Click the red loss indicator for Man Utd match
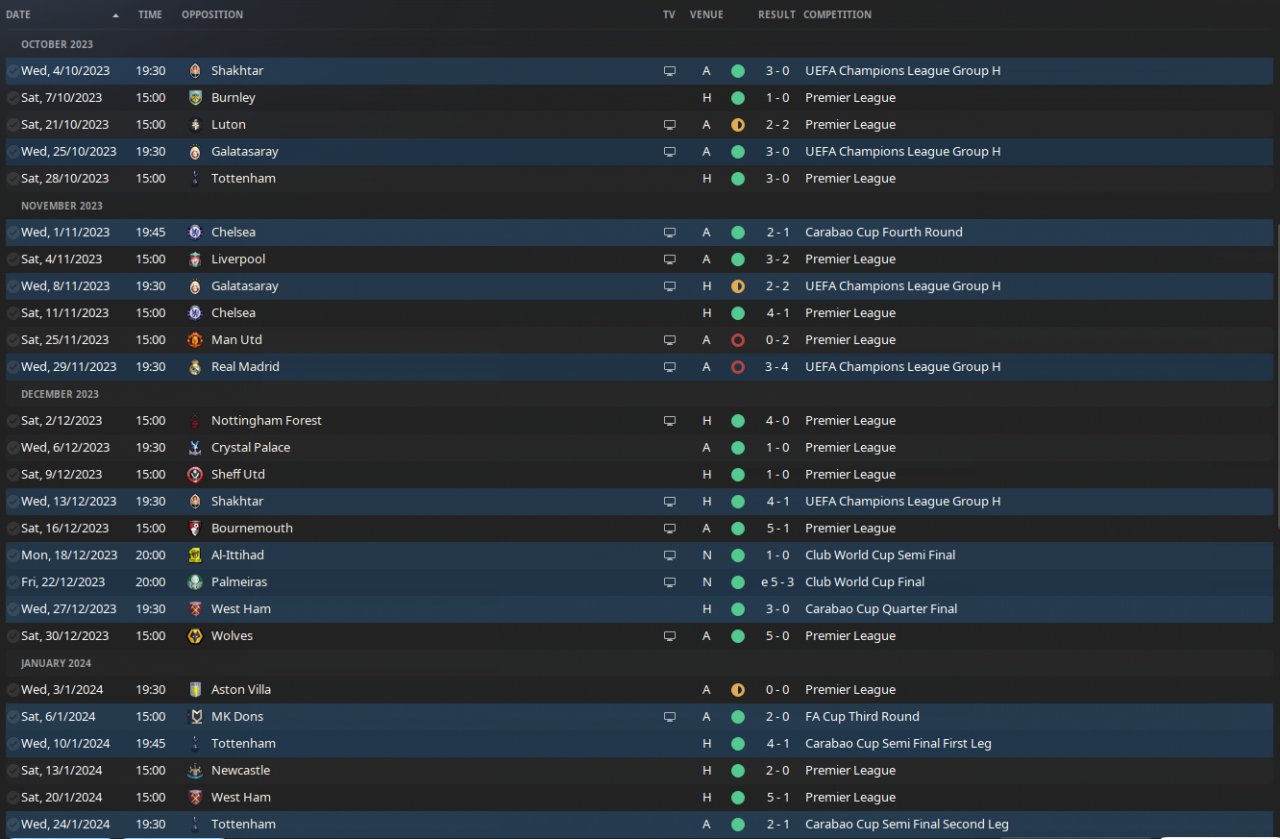Screen dimensions: 1280x839 tap(738, 340)
